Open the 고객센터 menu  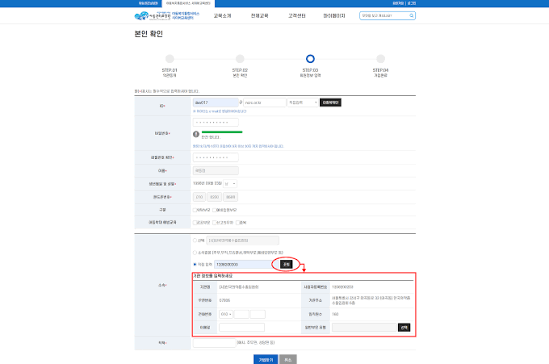coord(297,16)
